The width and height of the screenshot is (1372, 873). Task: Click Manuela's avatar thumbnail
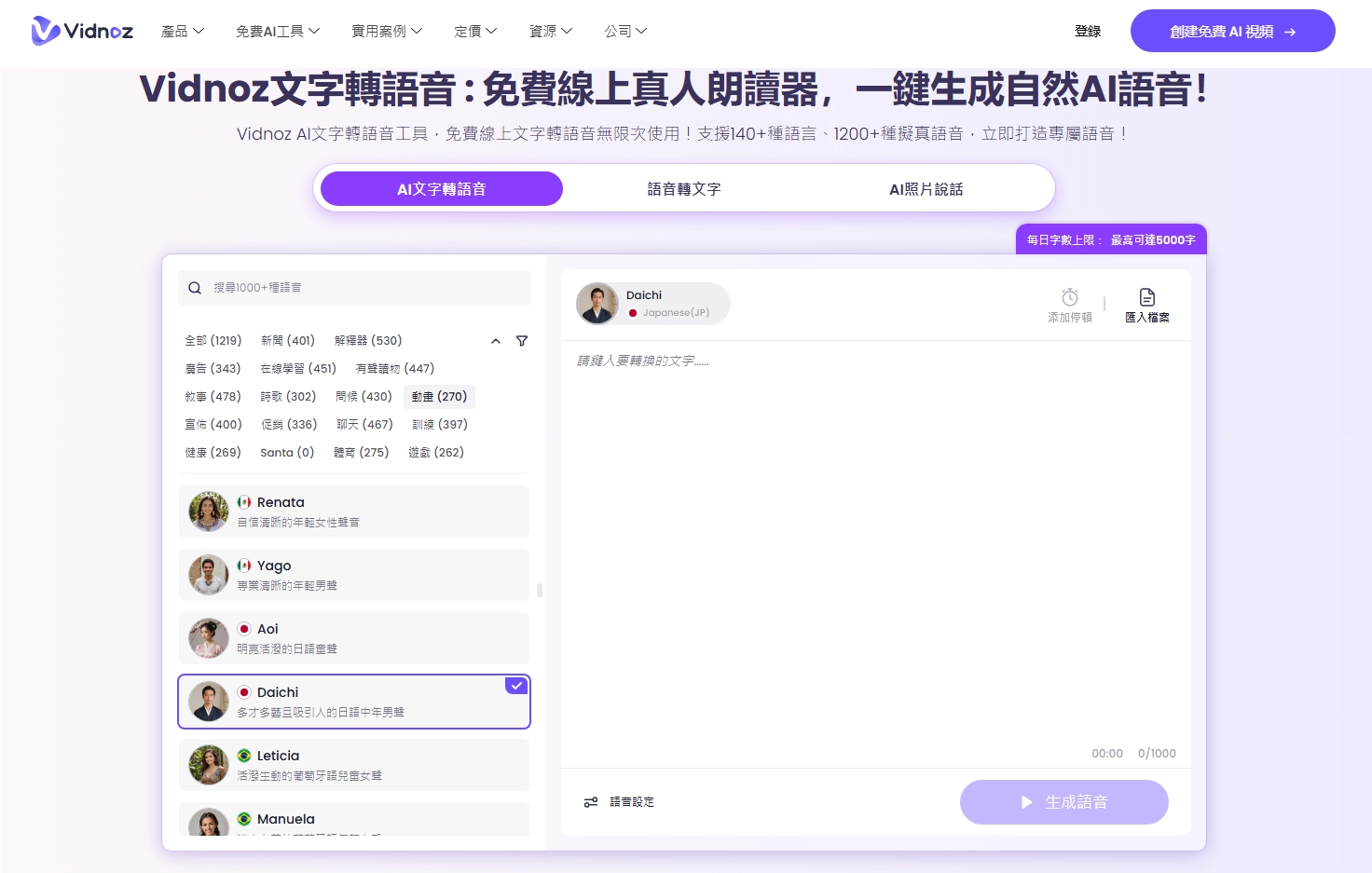click(x=209, y=822)
